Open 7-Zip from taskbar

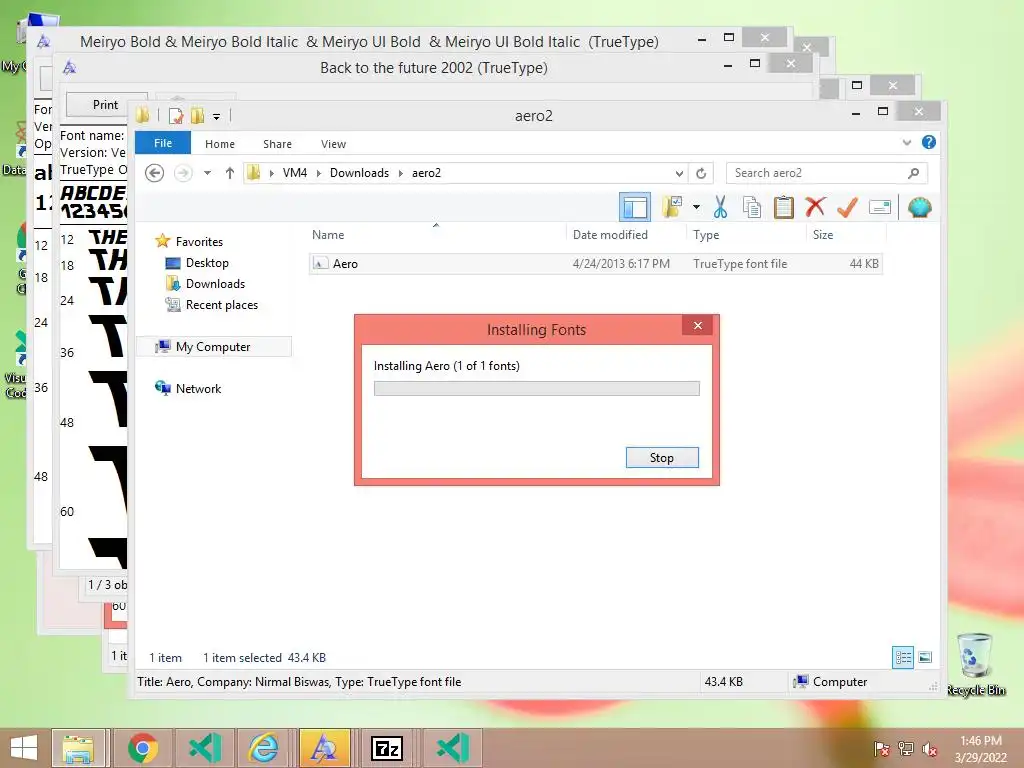coord(387,748)
